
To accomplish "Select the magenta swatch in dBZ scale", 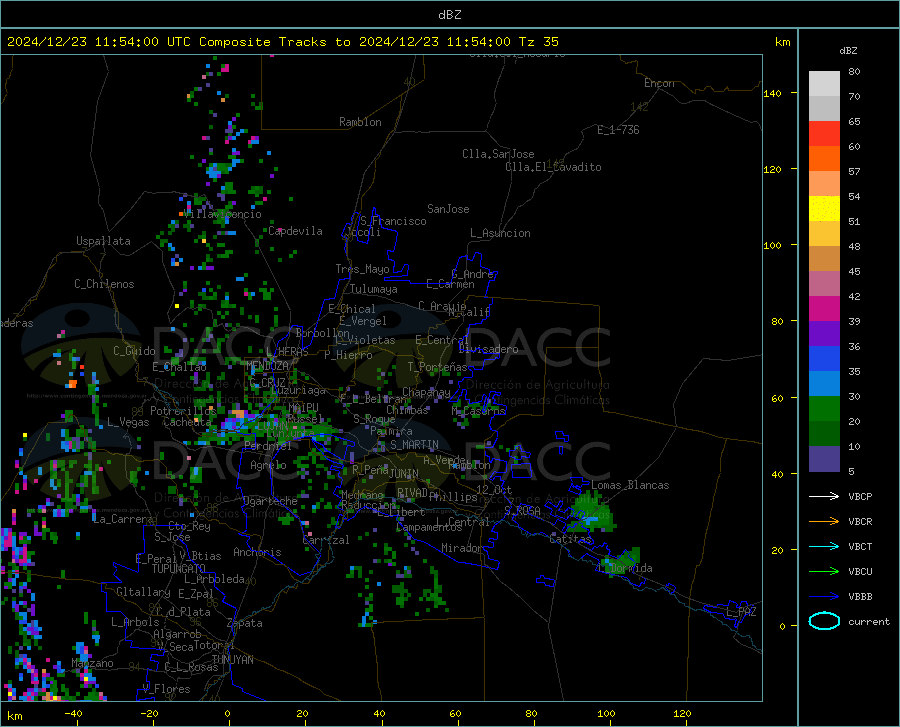I will (x=824, y=309).
